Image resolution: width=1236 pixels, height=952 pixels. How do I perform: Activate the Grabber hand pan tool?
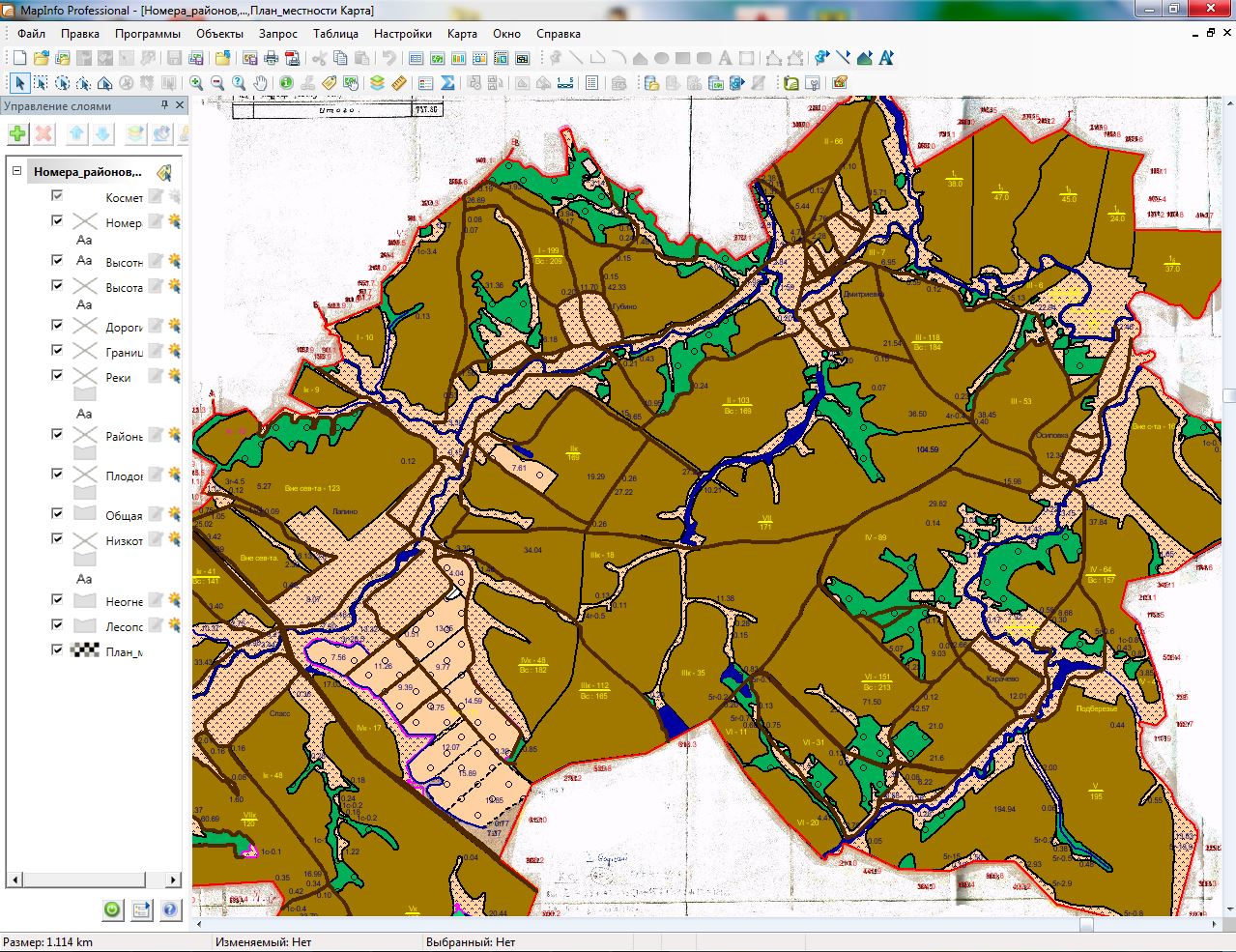pyautogui.click(x=261, y=83)
